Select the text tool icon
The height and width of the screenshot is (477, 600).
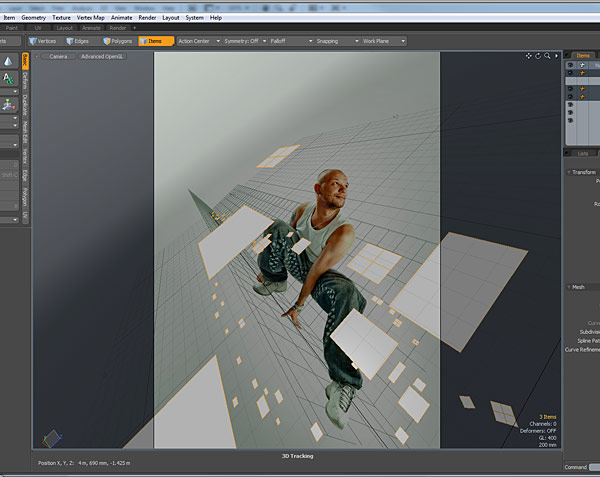coord(8,78)
